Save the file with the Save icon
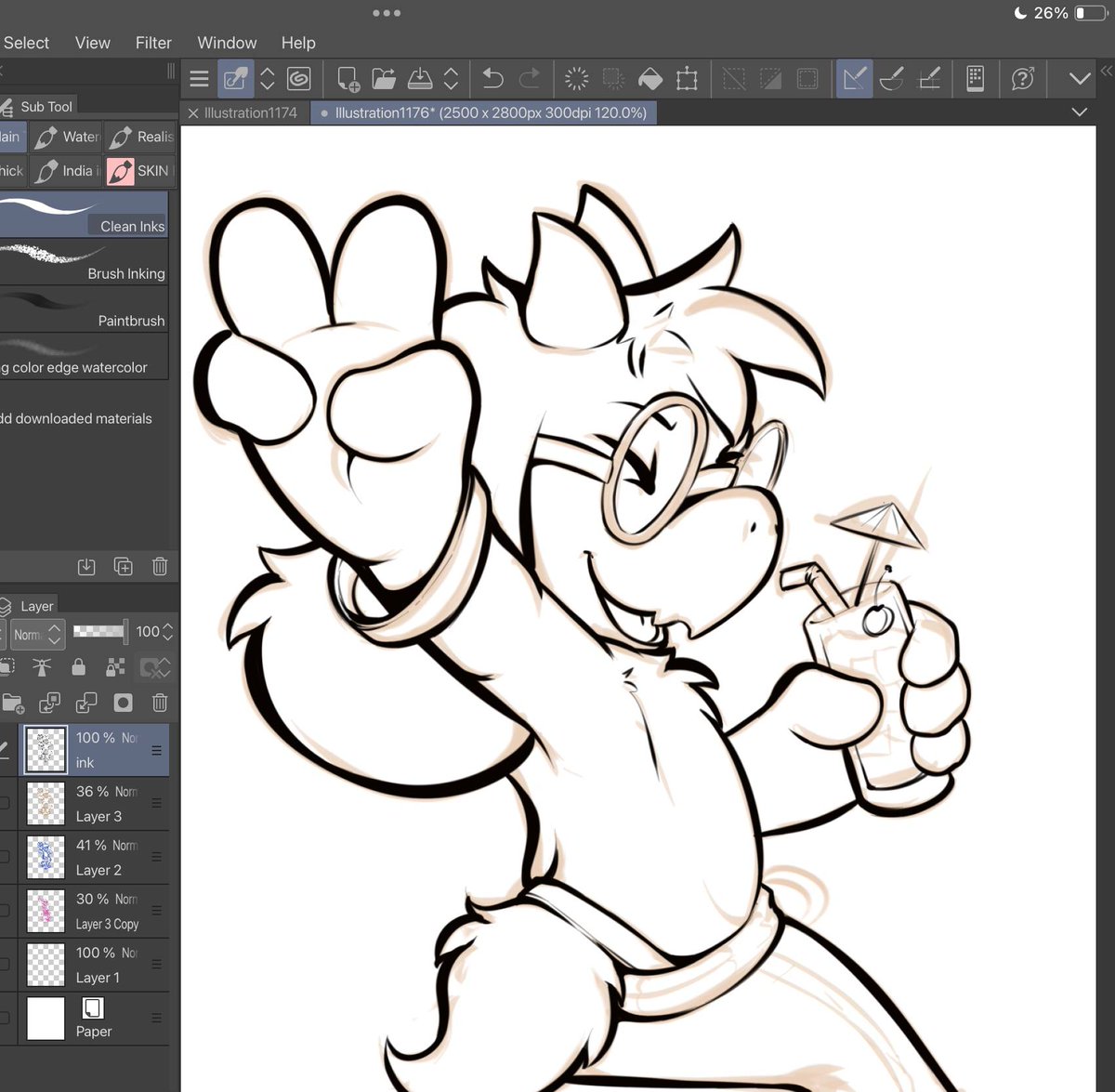 point(420,79)
